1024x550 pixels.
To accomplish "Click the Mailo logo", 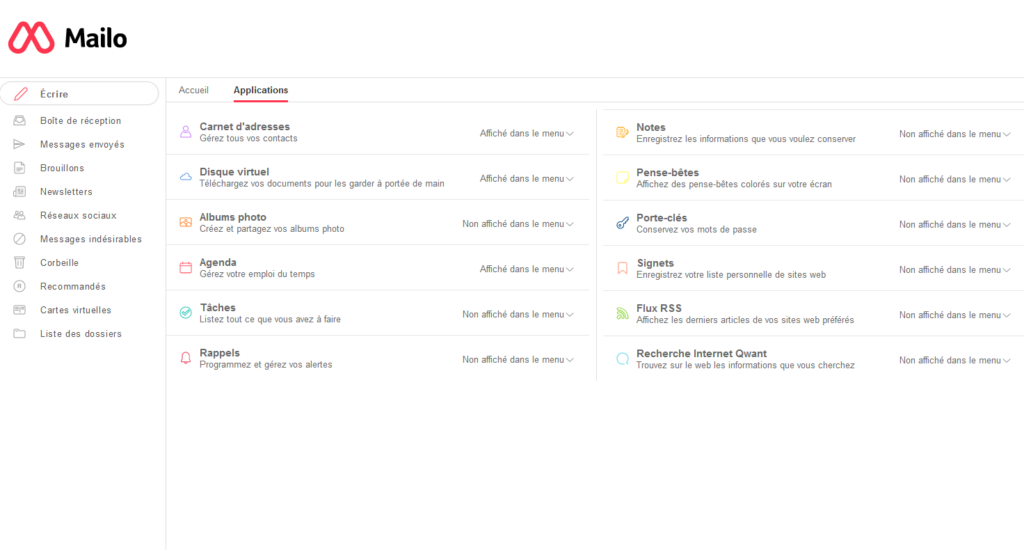I will coord(68,38).
